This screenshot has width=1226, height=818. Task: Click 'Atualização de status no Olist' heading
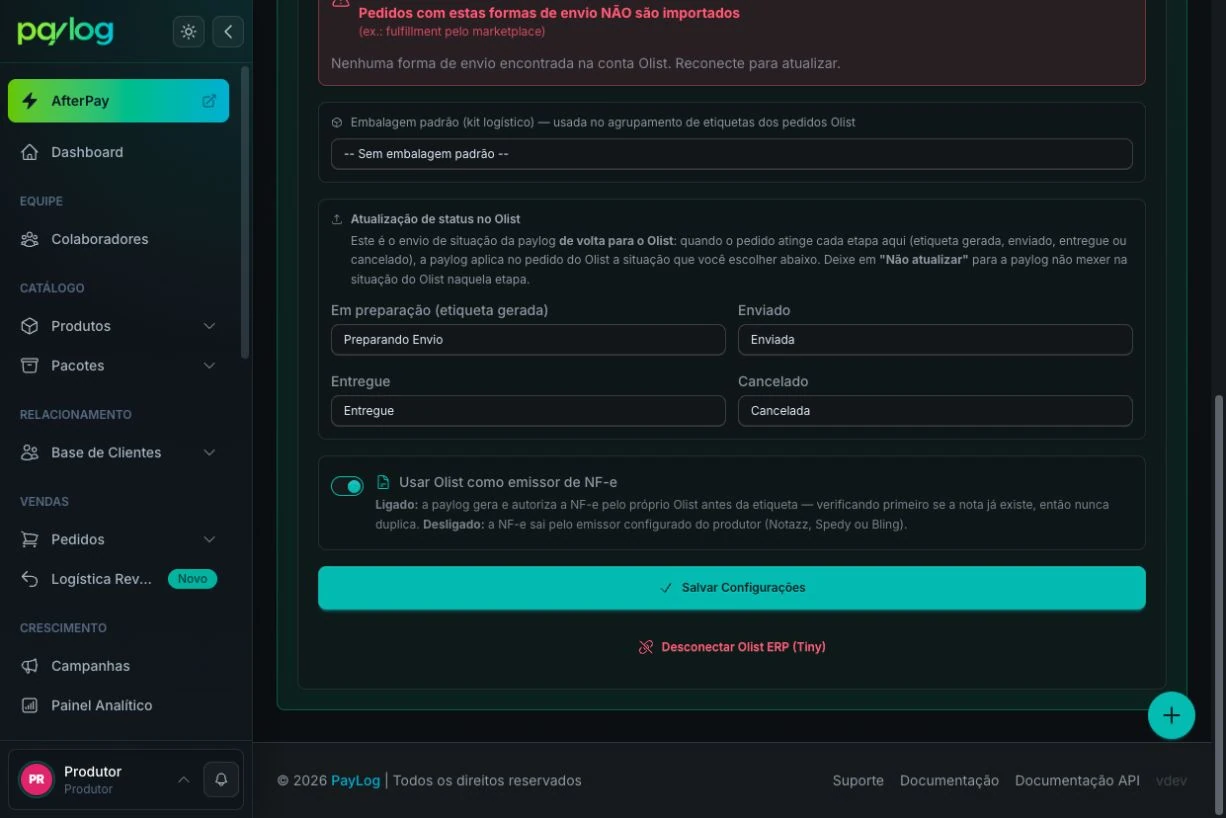(435, 219)
